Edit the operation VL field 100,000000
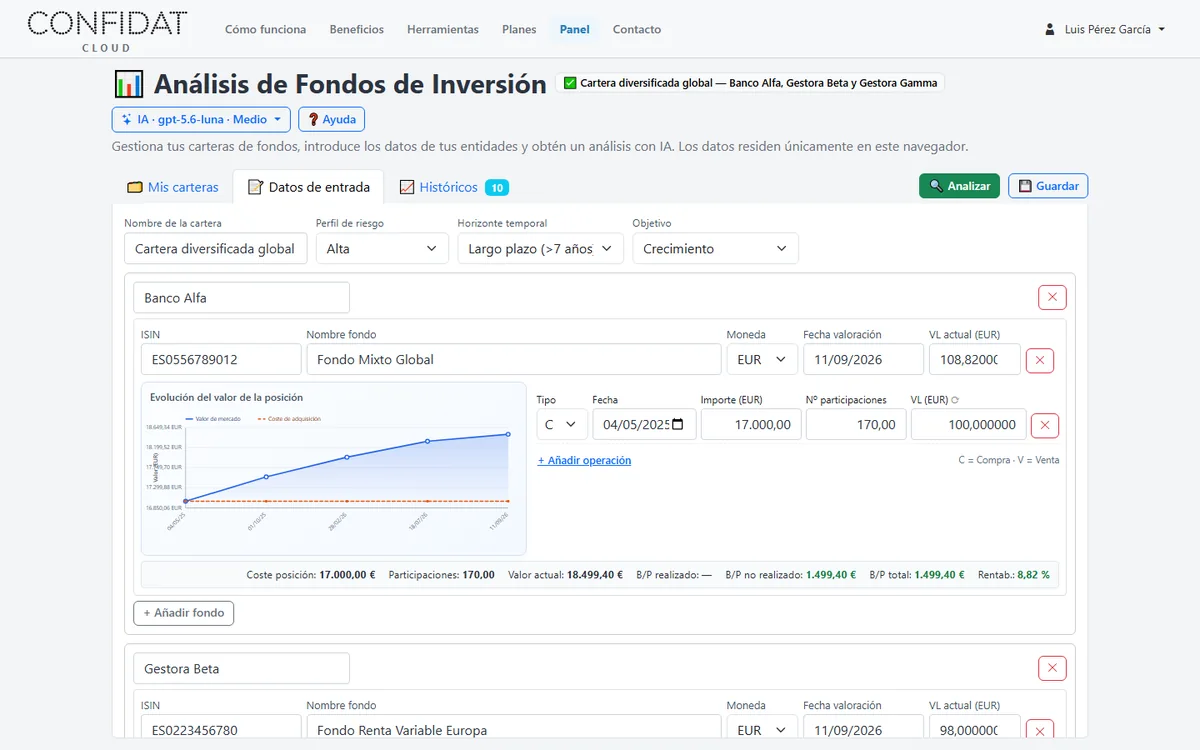This screenshot has height=750, width=1200. 968,424
